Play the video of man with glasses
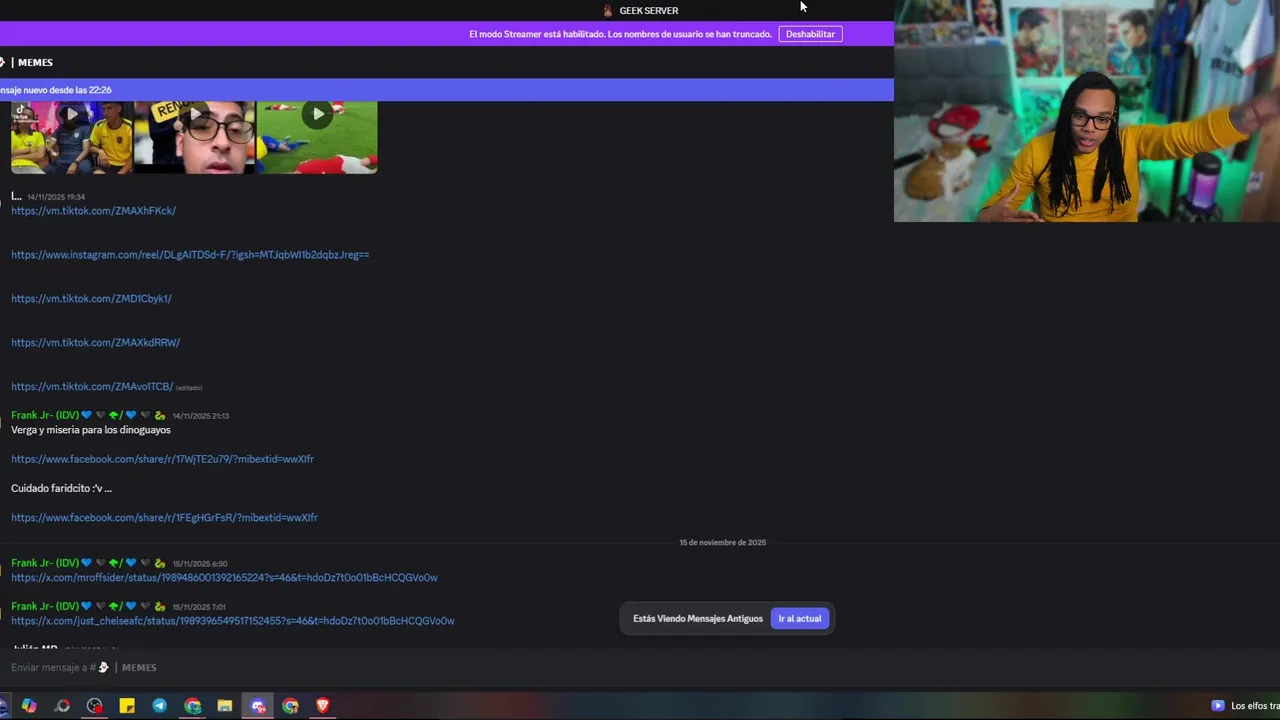The width and height of the screenshot is (1280, 720). tap(194, 138)
